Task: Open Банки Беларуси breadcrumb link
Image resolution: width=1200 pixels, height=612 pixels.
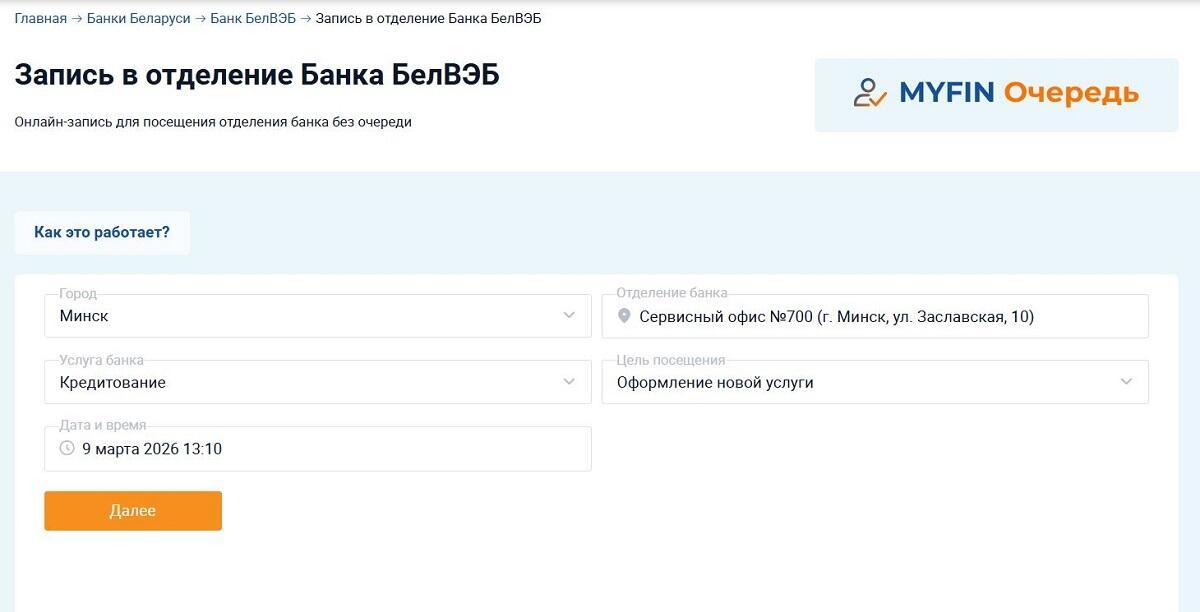Action: (x=138, y=19)
